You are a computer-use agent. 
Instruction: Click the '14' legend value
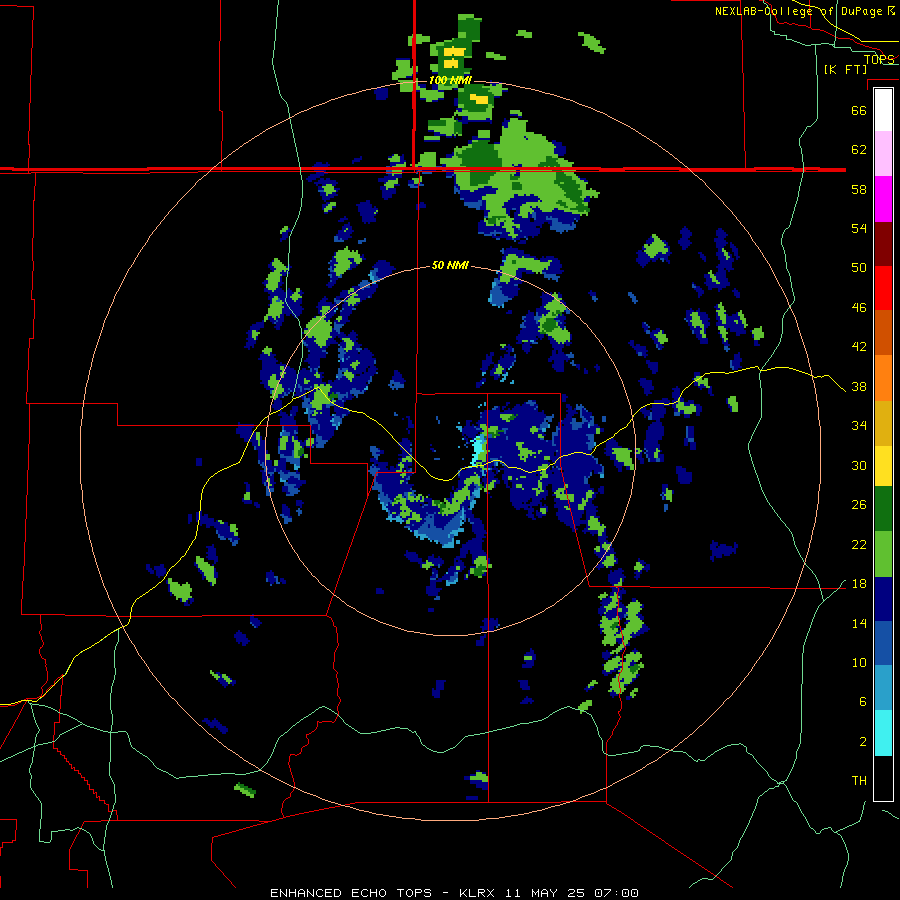(859, 623)
